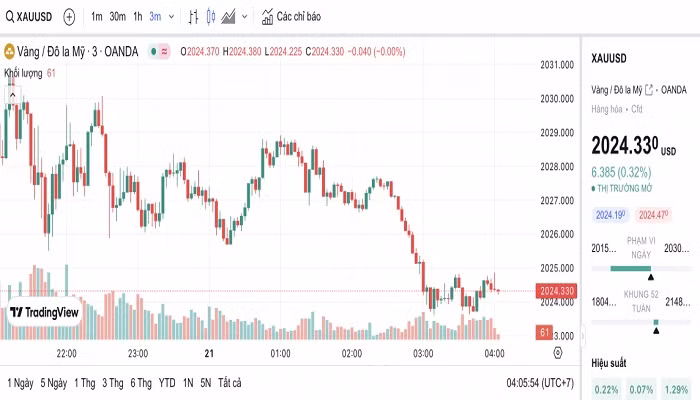Expand the time interval dropdown arrow
700x400 pixels.
tap(171, 17)
